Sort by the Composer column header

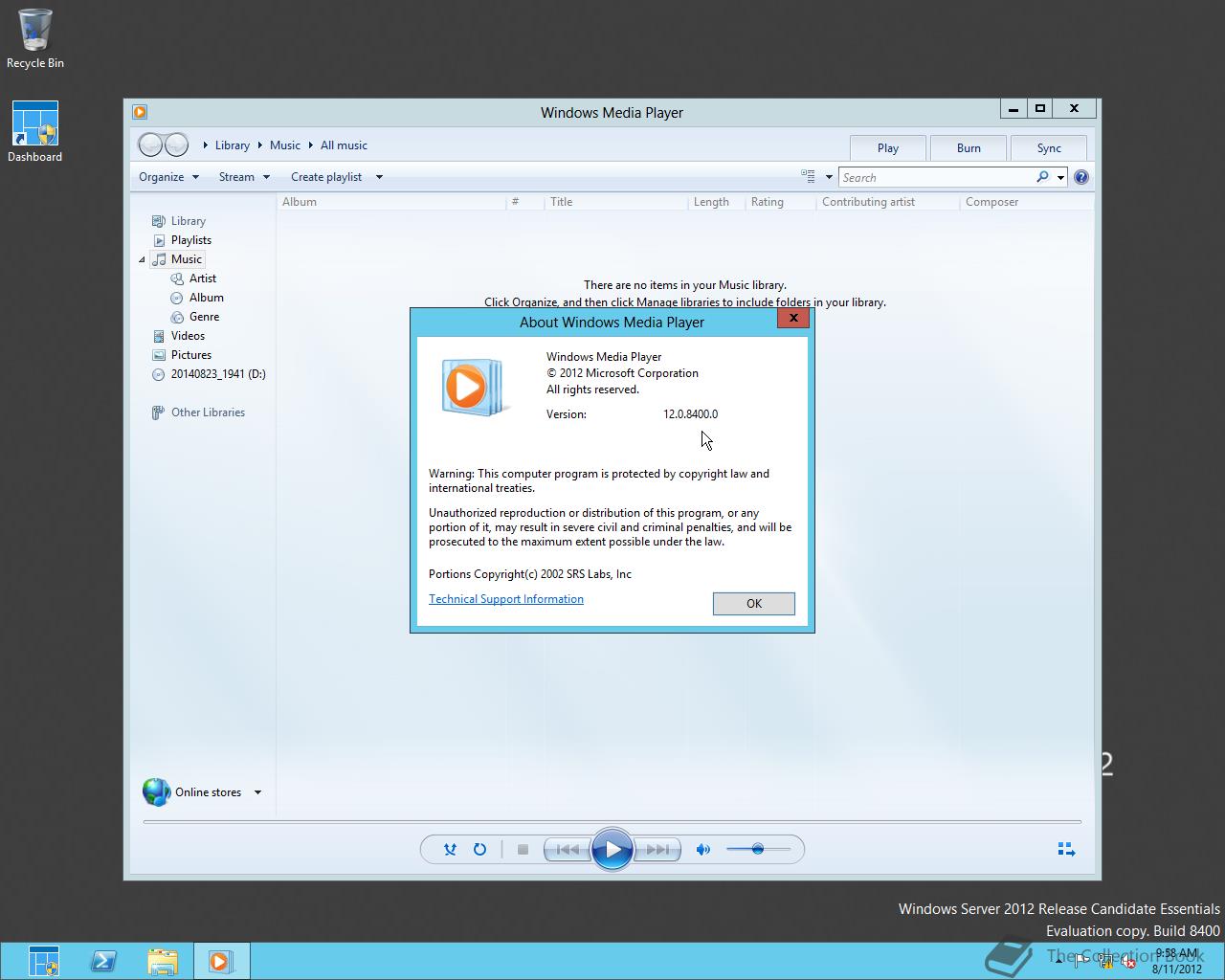click(1027, 202)
